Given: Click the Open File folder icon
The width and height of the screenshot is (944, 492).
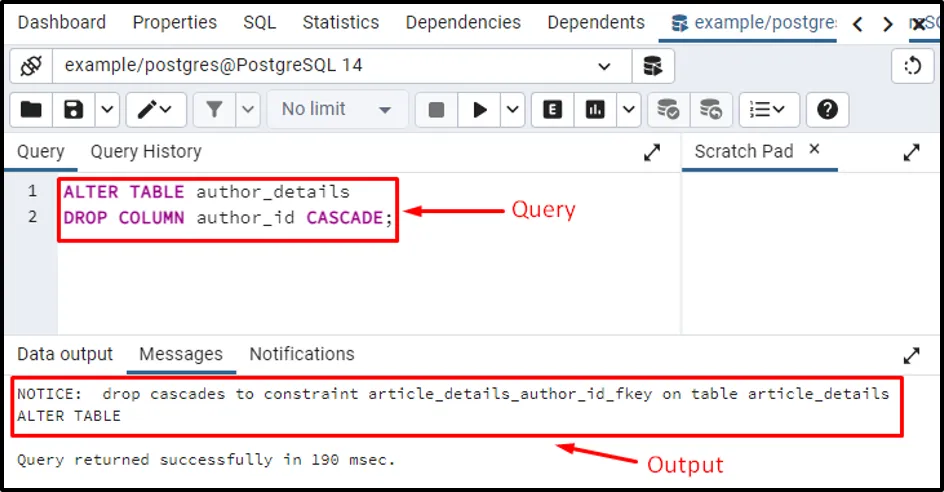Looking at the screenshot, I should click(x=32, y=109).
